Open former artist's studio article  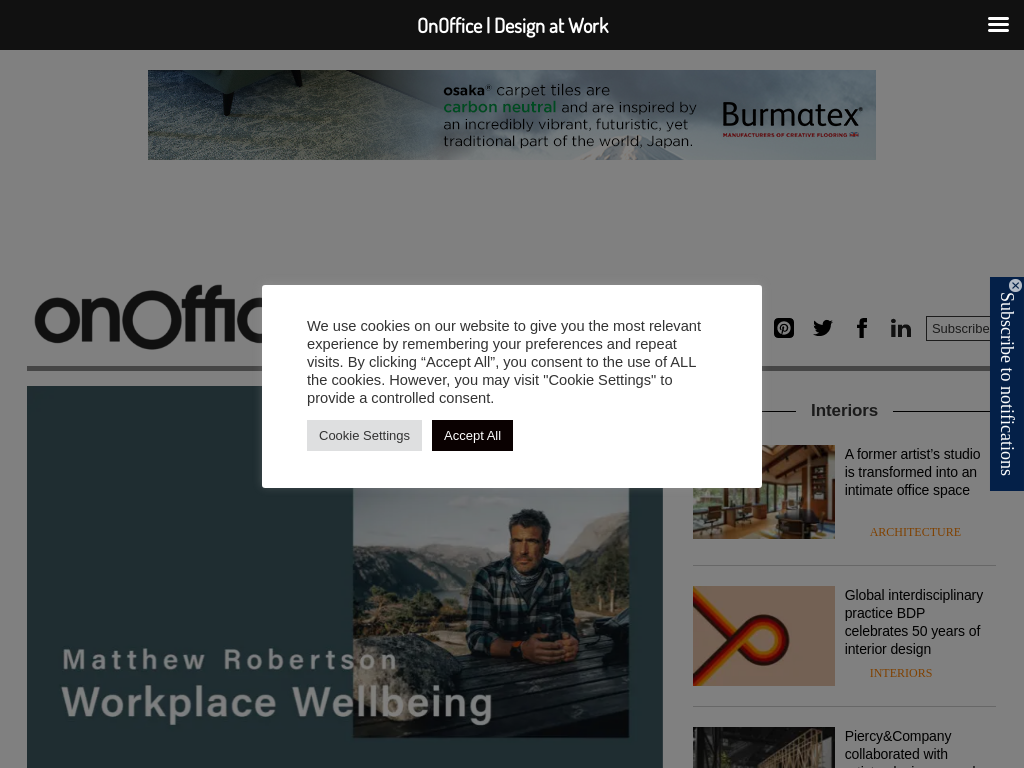(912, 472)
